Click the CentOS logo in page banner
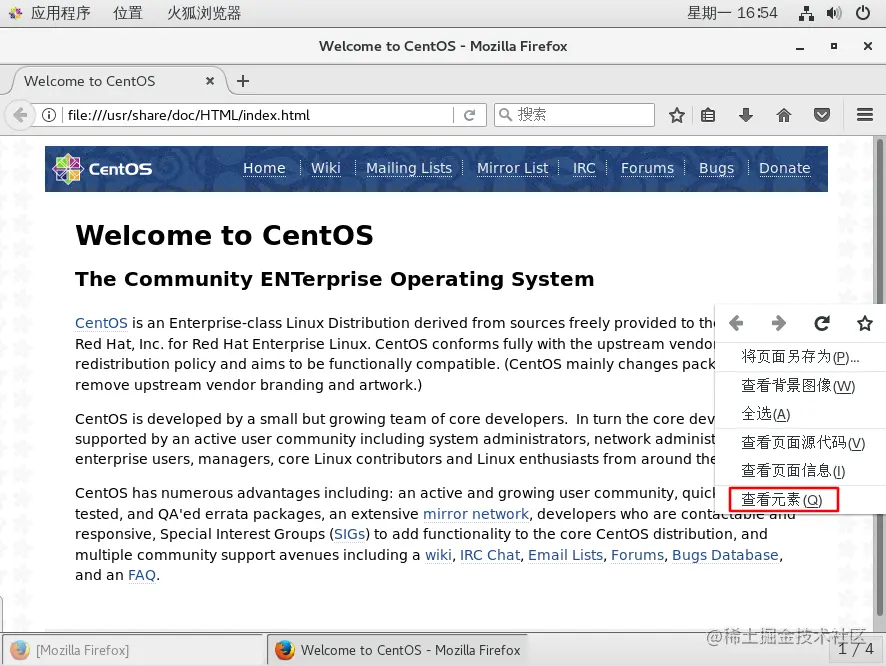Viewport: 886px width, 666px height. click(x=102, y=169)
